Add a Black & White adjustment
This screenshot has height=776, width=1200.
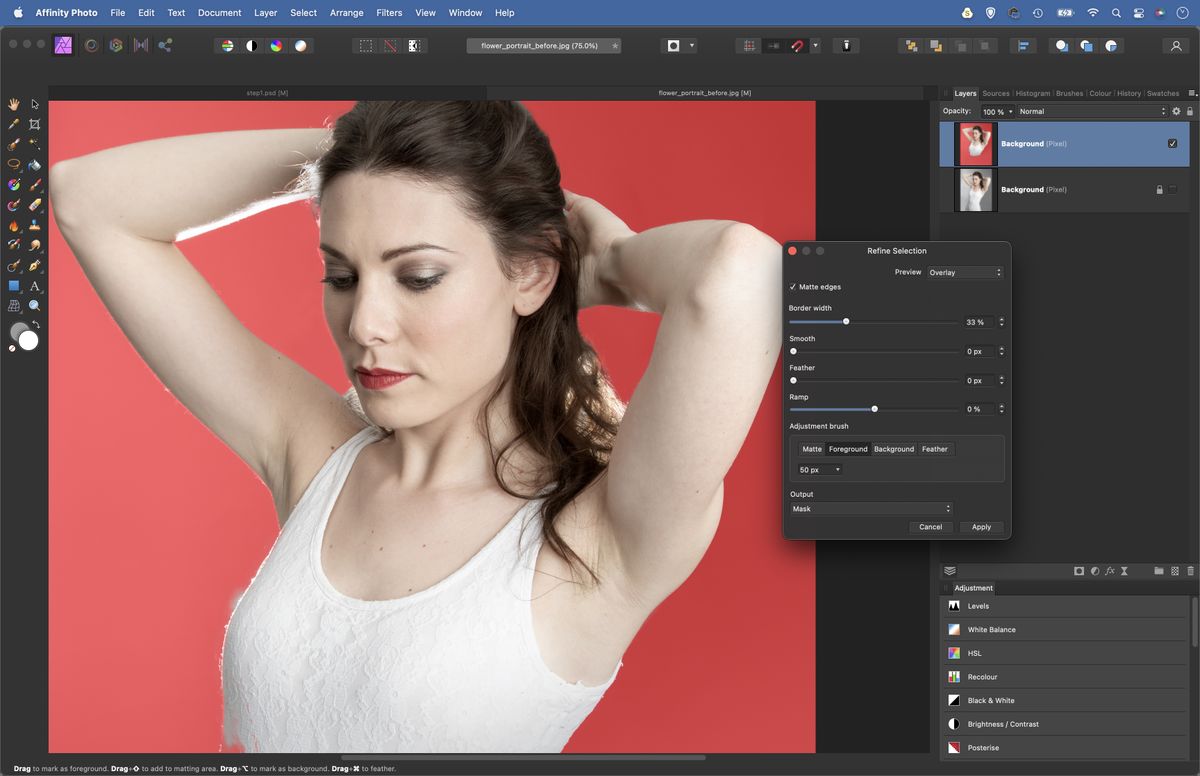(x=1066, y=700)
